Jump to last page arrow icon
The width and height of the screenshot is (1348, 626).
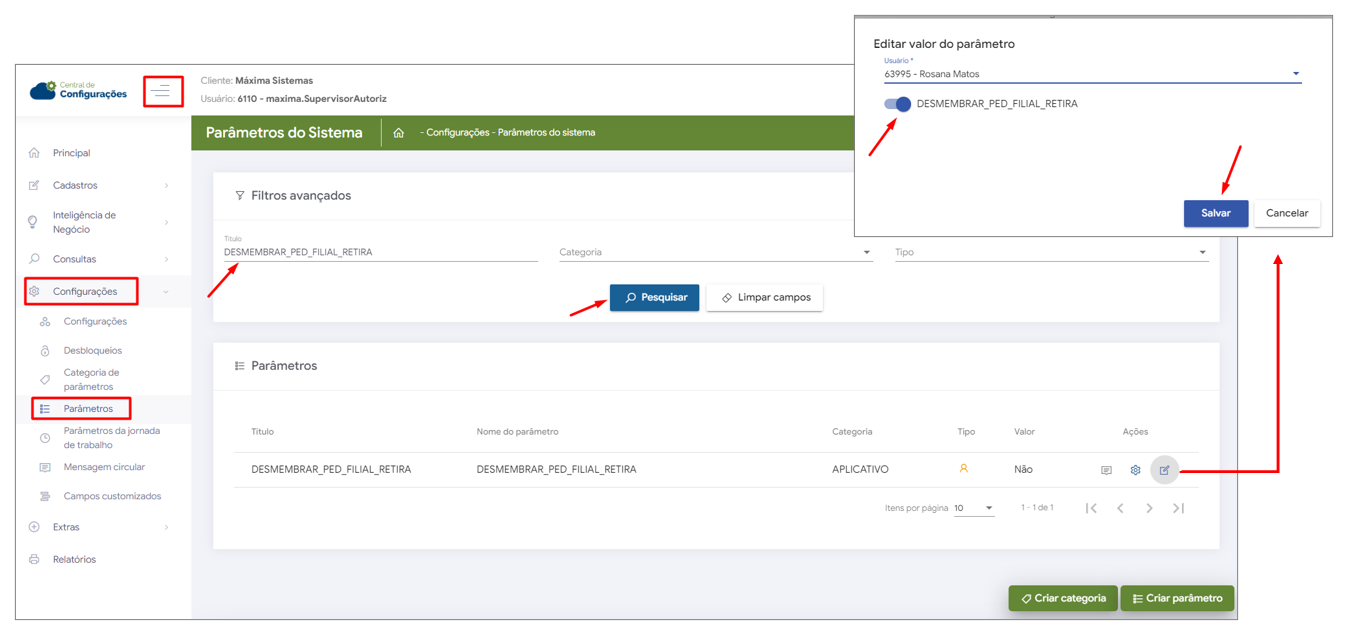pos(1179,509)
